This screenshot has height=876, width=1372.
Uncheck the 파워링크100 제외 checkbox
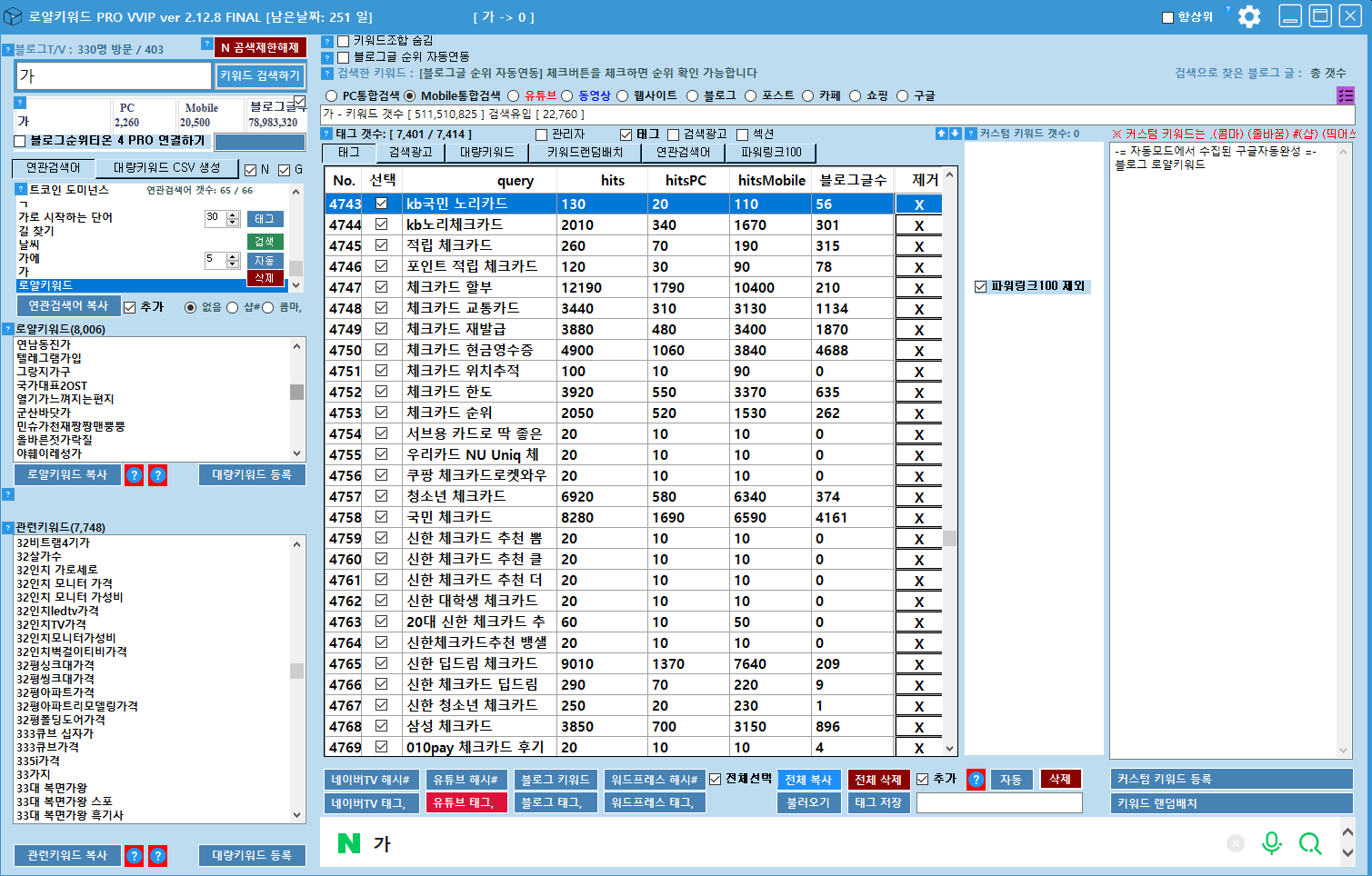(x=980, y=286)
